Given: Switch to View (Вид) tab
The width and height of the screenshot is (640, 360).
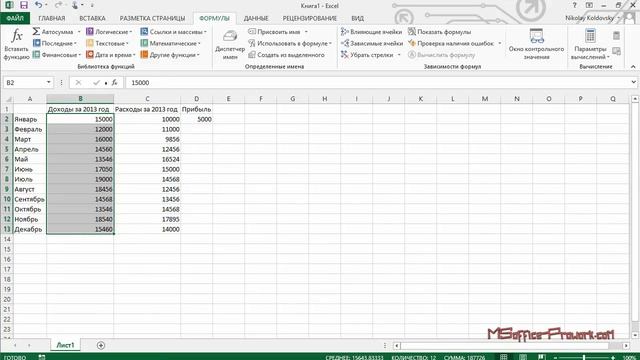Looking at the screenshot, I should [358, 18].
